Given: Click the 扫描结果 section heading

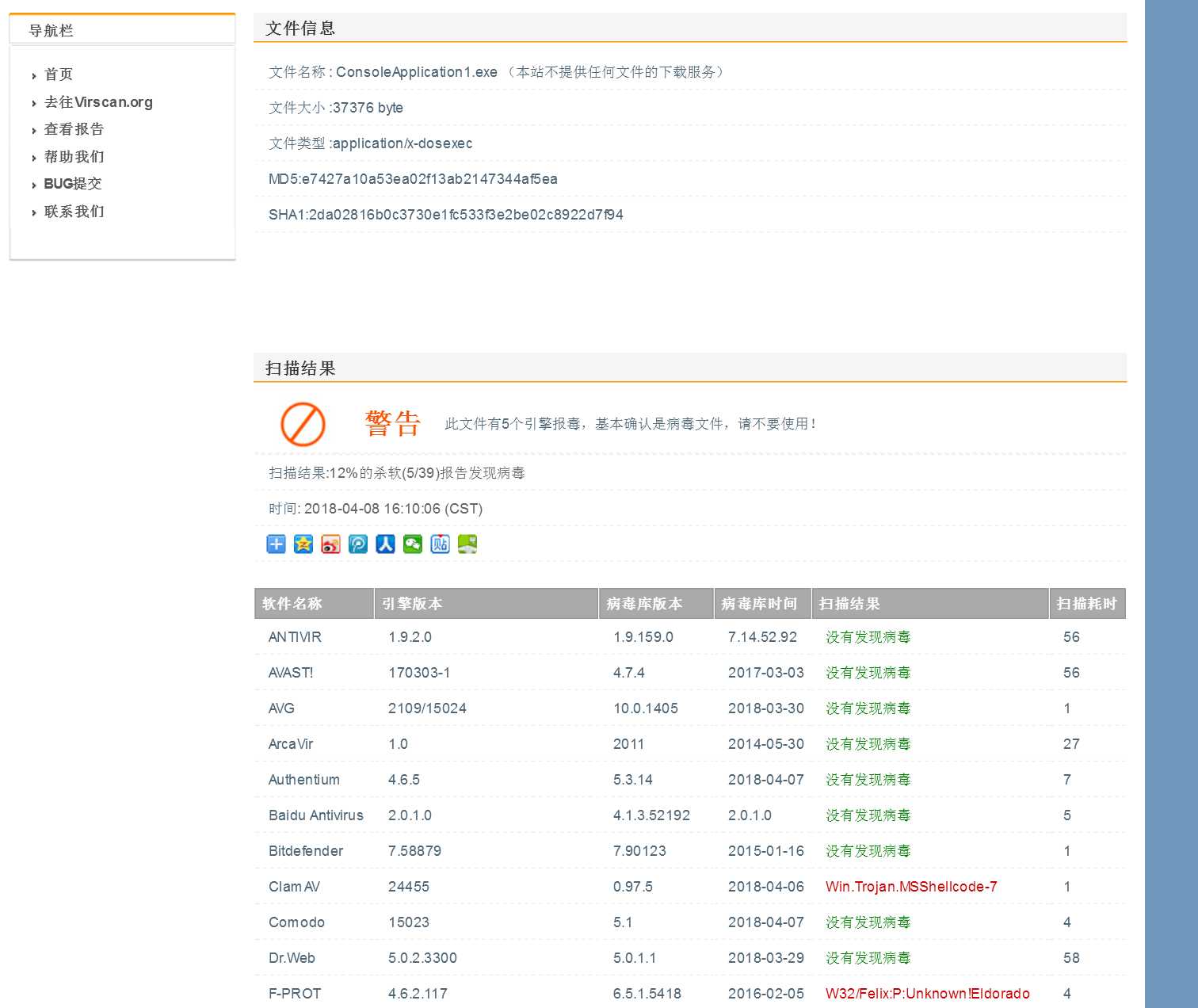Looking at the screenshot, I should pos(300,368).
